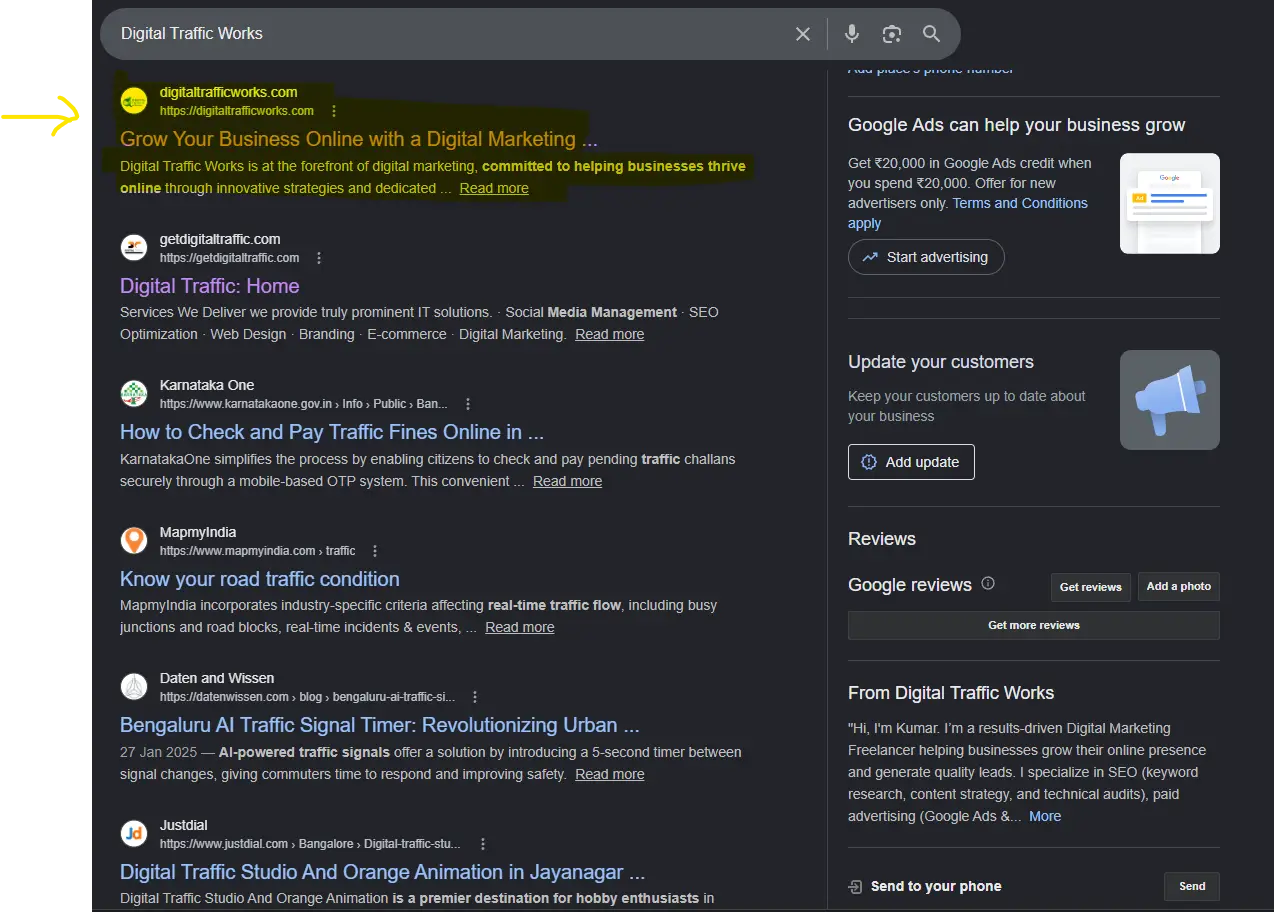Screen dimensions: 1274x912
Task: Click the Add update button
Action: click(911, 462)
